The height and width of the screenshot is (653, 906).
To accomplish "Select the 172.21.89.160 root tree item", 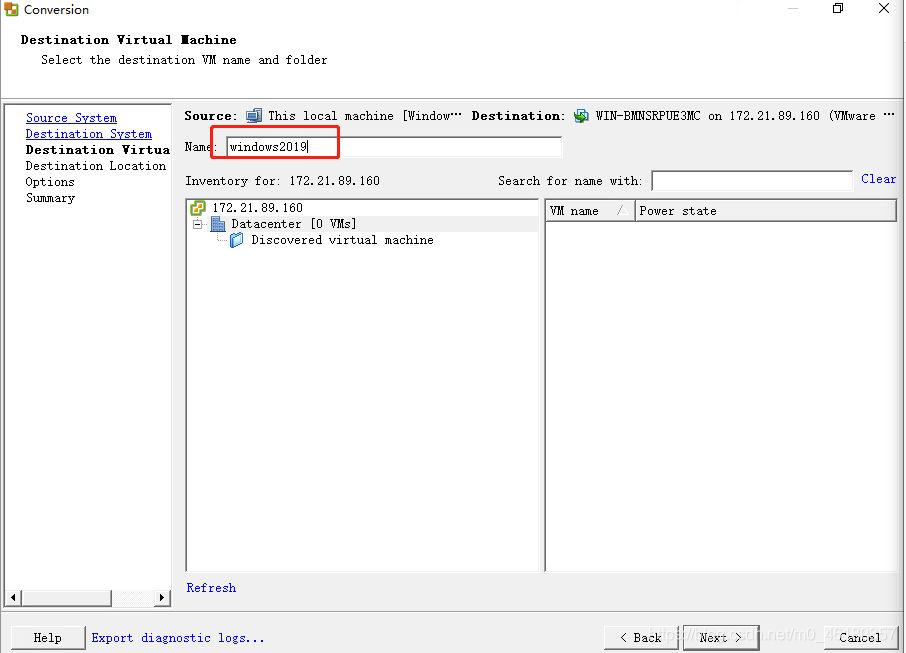I will tap(257, 207).
